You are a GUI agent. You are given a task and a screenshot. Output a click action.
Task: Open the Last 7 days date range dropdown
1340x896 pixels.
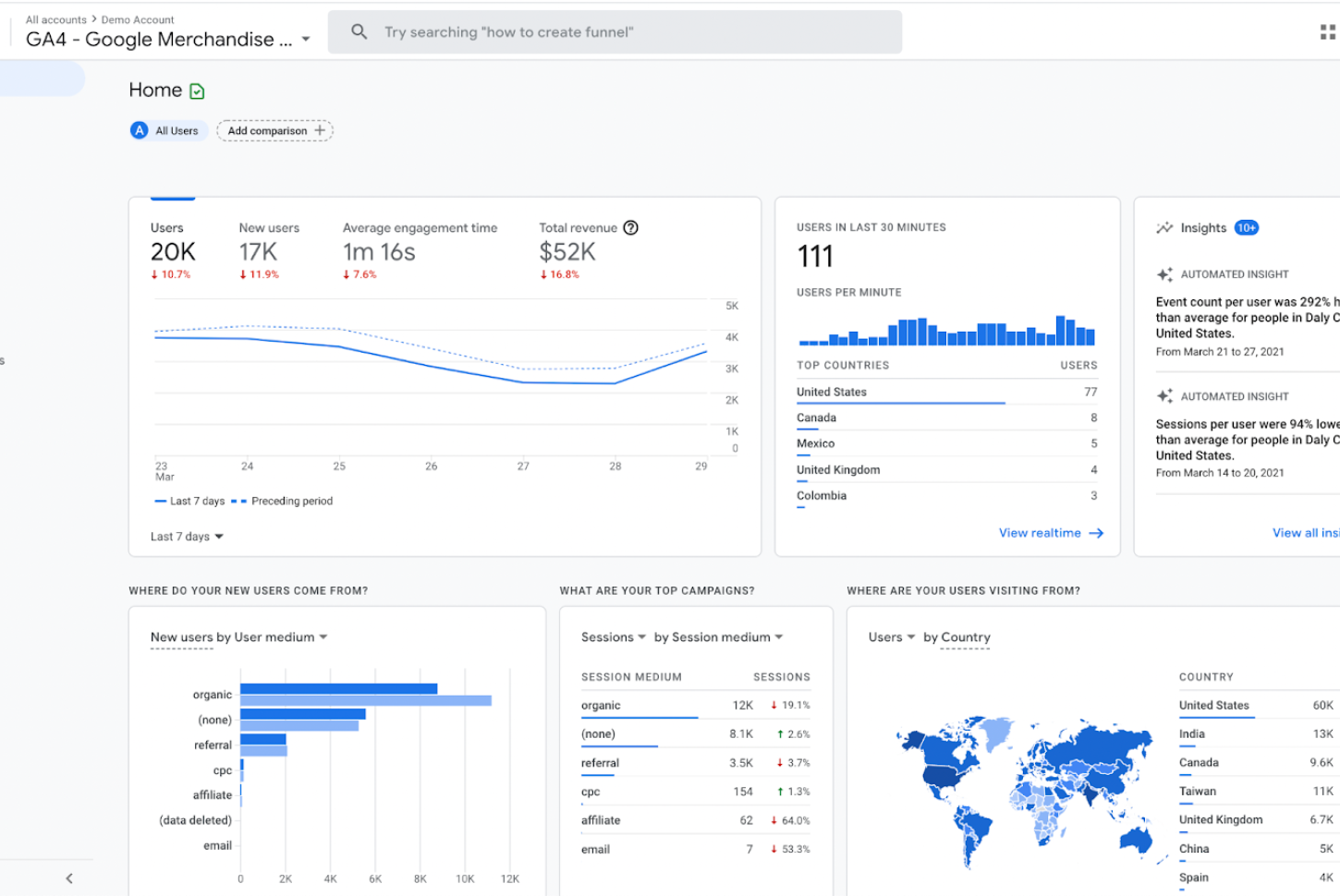coord(186,536)
